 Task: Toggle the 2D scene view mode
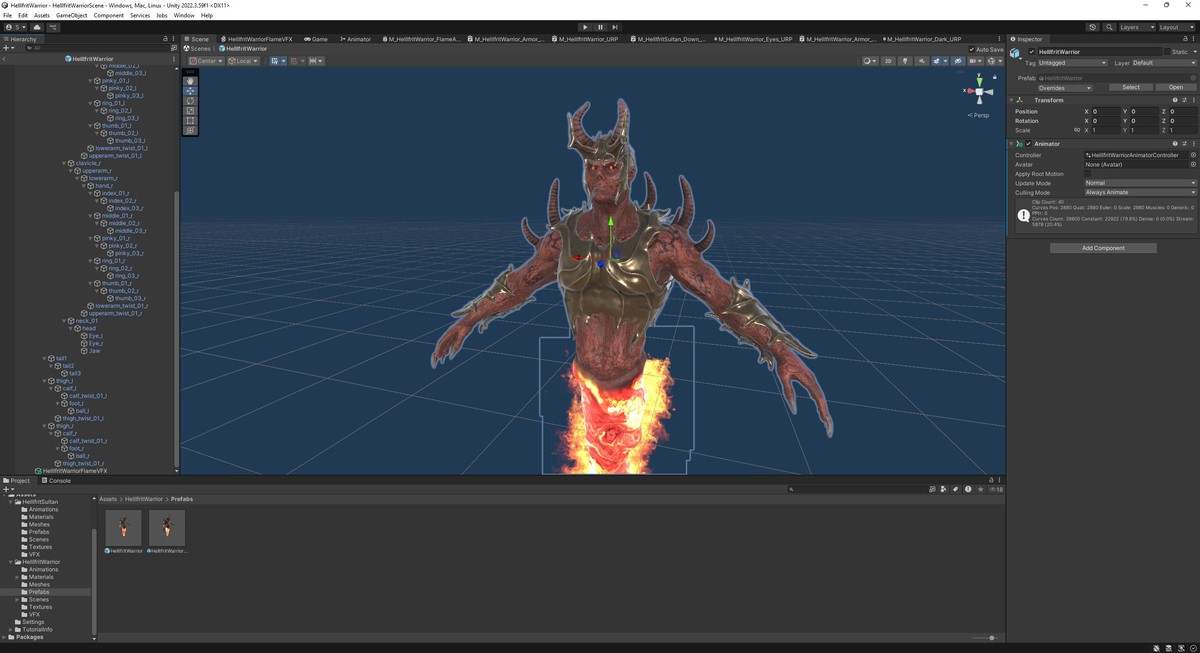click(x=887, y=61)
